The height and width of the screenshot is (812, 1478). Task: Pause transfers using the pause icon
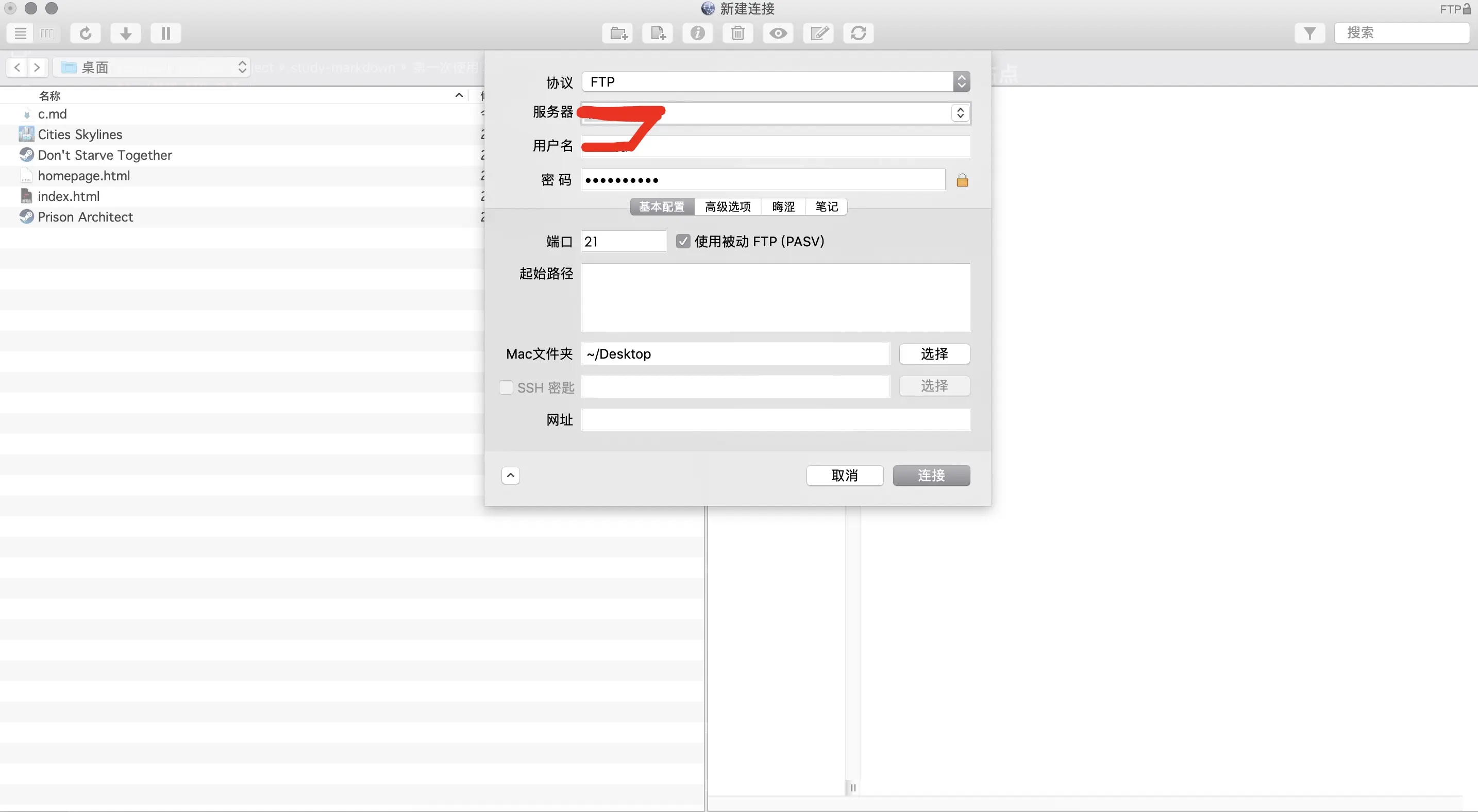(165, 32)
